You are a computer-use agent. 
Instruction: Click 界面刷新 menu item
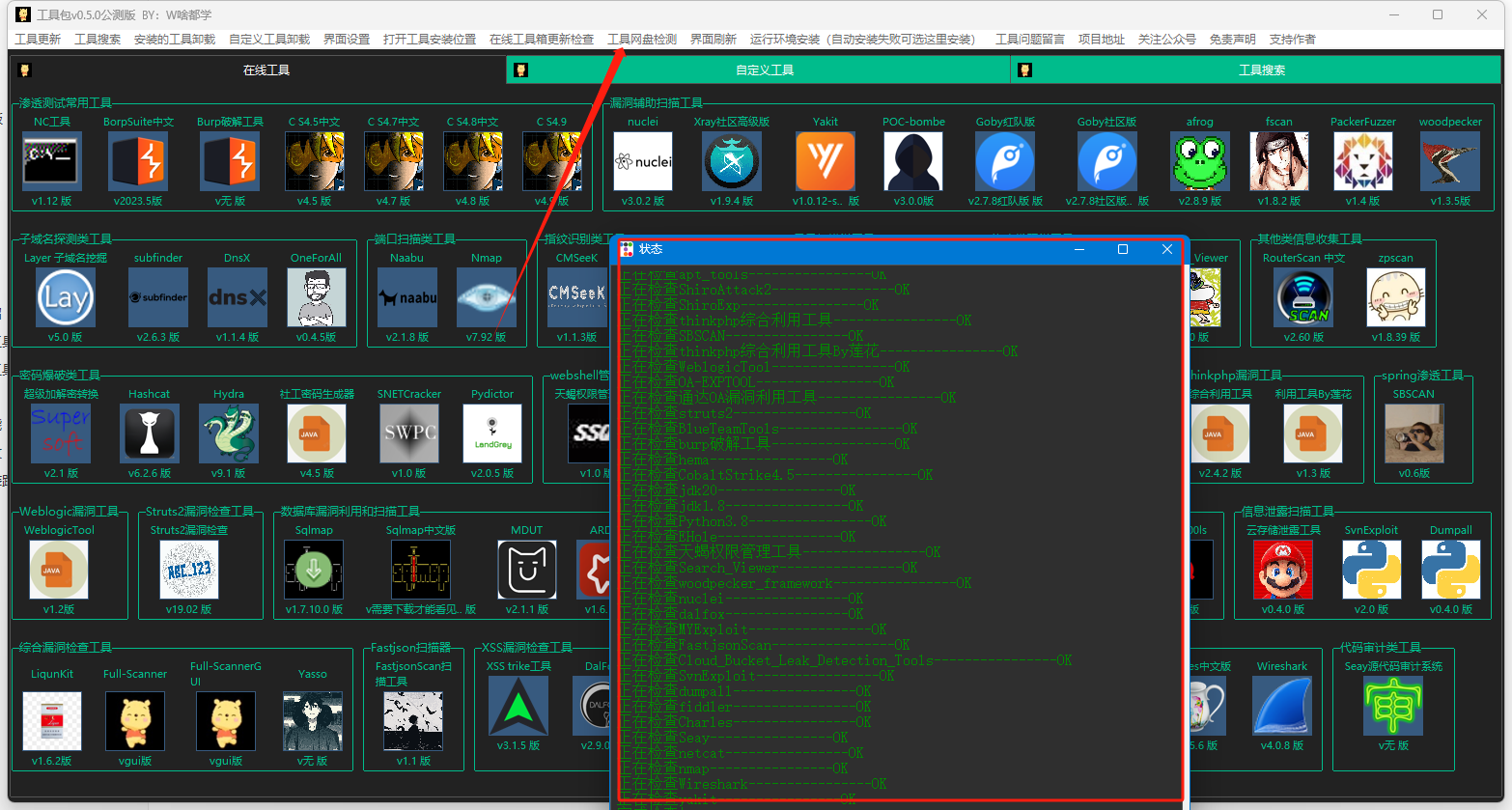(x=714, y=39)
